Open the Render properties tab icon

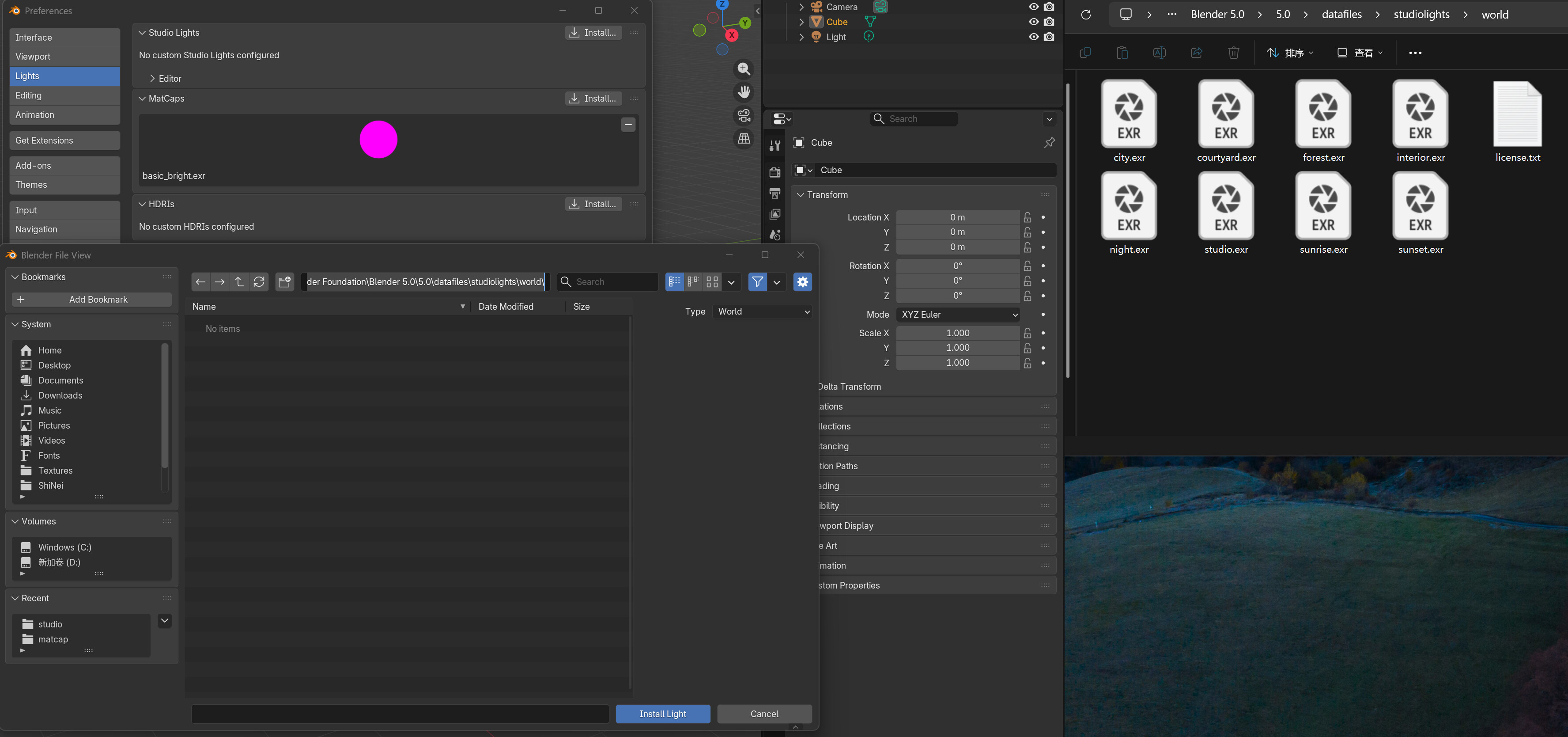pos(775,172)
